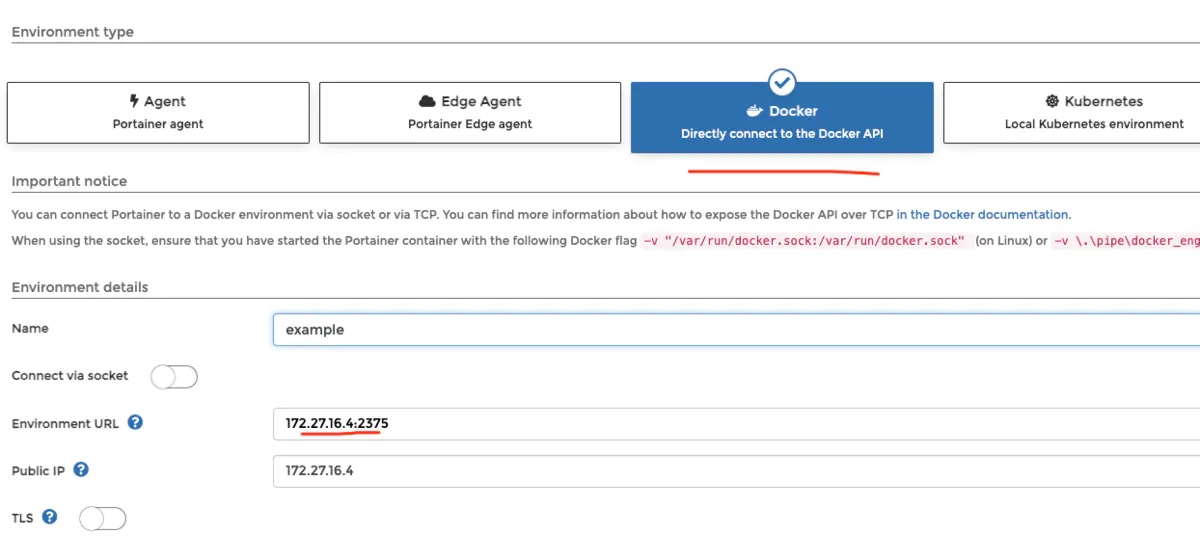
Task: Select the Portainer agent environment type
Action: (x=158, y=113)
